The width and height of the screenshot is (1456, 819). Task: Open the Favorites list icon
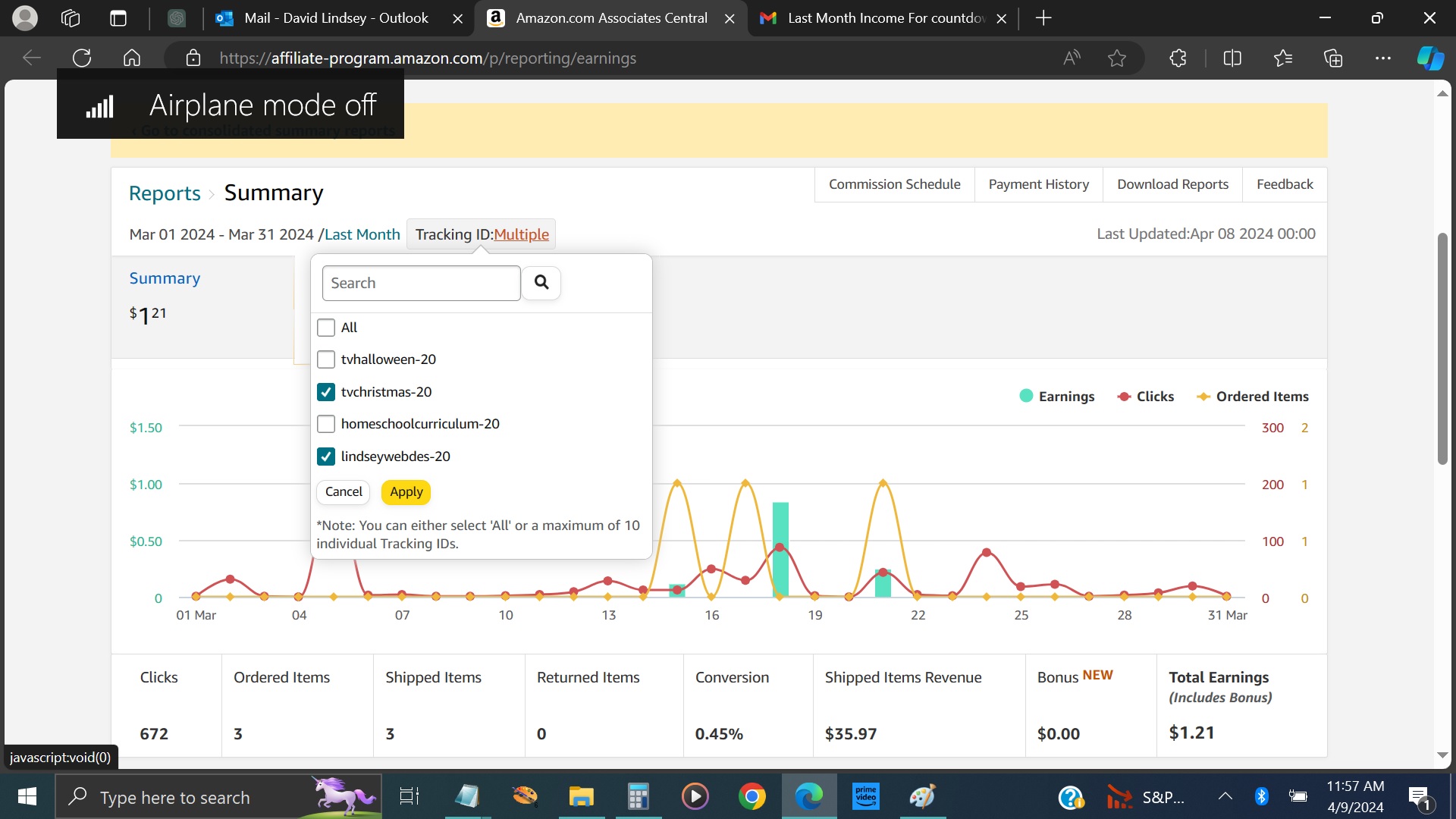[1282, 58]
